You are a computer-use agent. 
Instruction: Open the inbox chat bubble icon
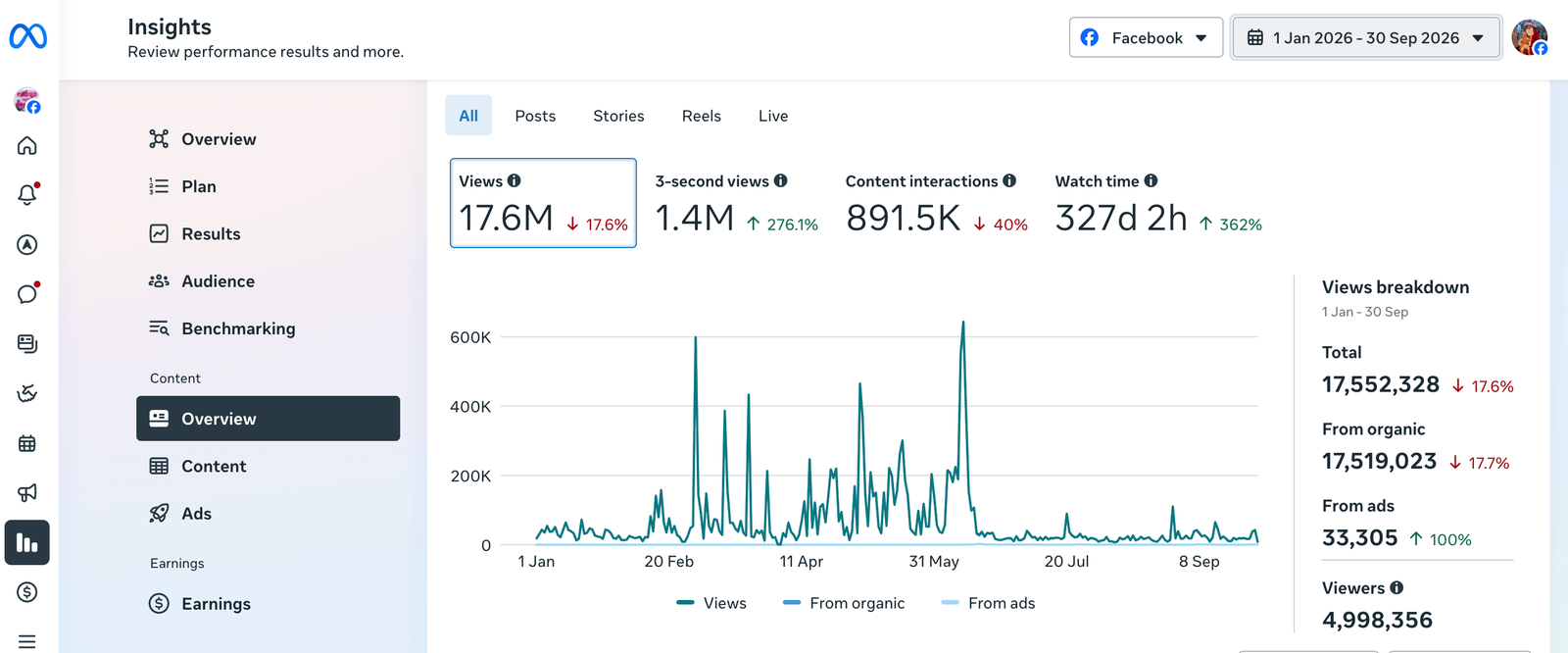click(x=27, y=294)
